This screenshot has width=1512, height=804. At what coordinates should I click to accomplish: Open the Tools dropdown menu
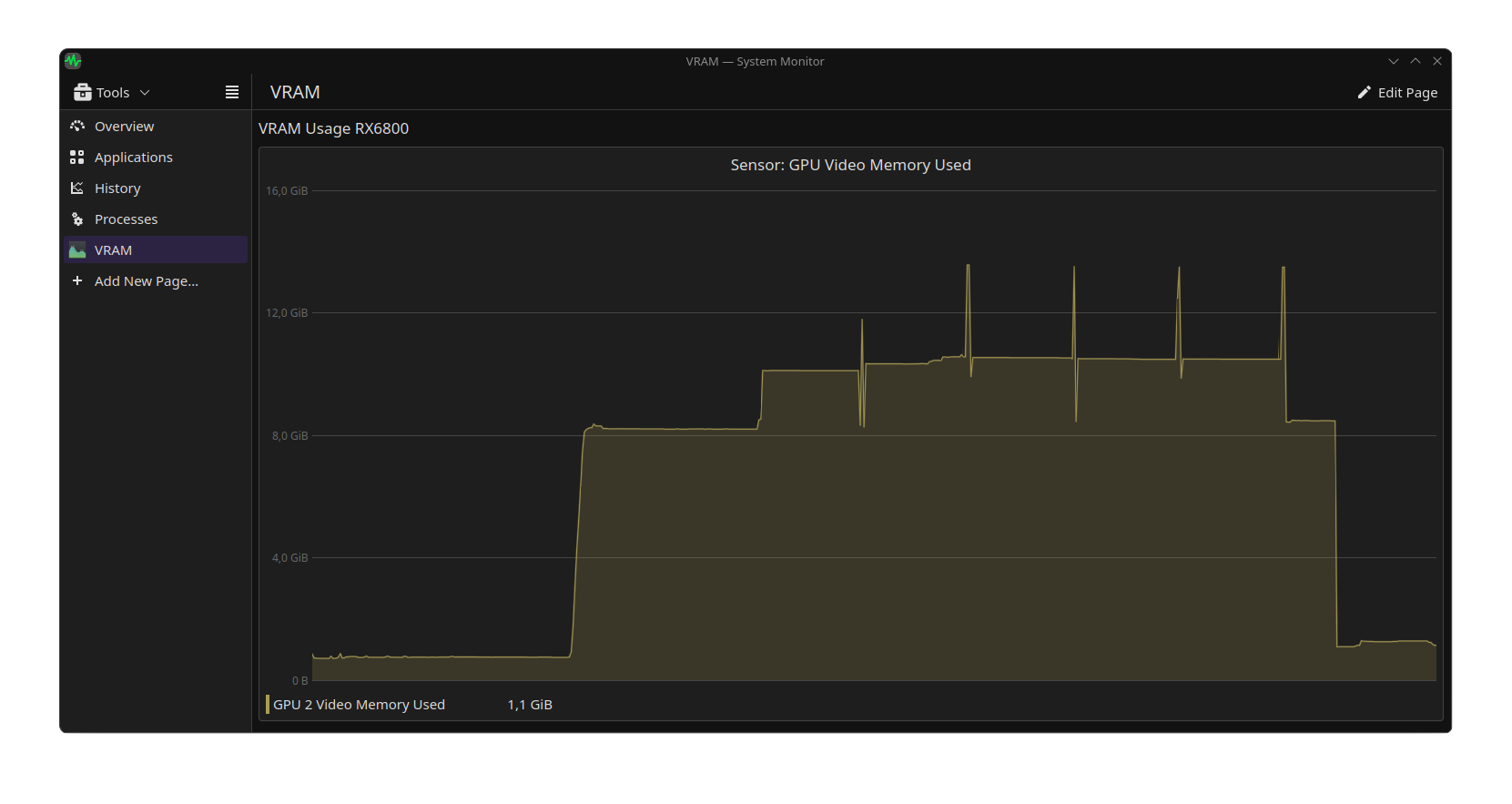pos(111,92)
